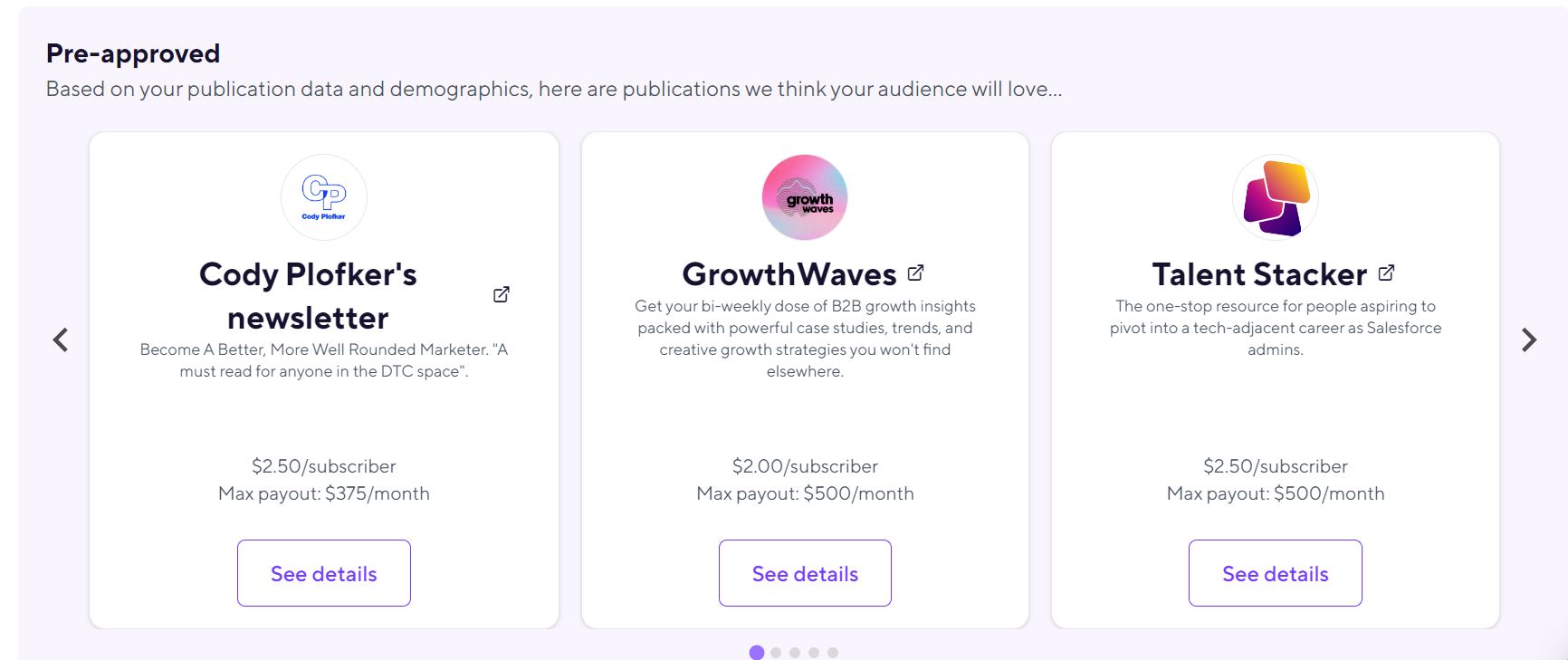Viewport: 1568px width, 660px height.
Task: Open Talent Stacker's external link icon
Action: [x=1386, y=272]
